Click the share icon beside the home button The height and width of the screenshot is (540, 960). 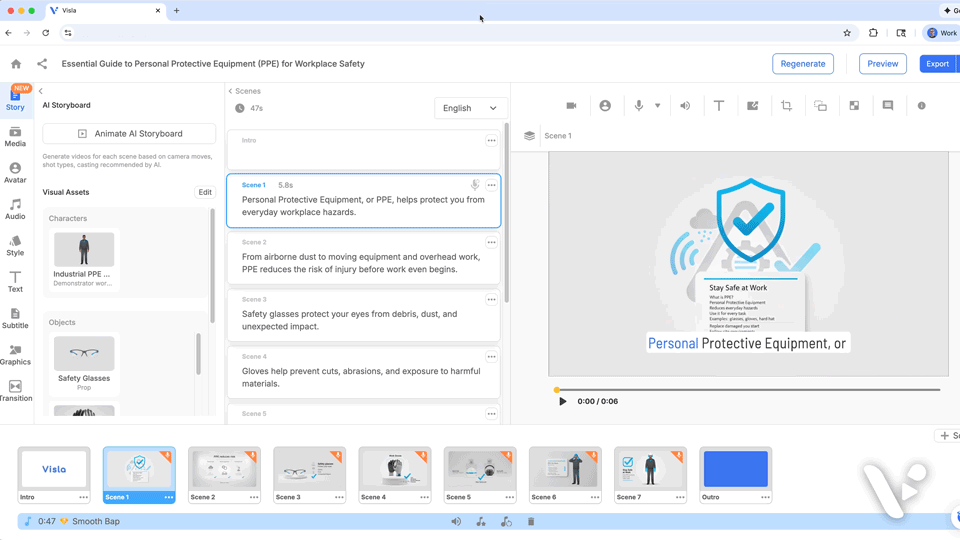pyautogui.click(x=42, y=64)
